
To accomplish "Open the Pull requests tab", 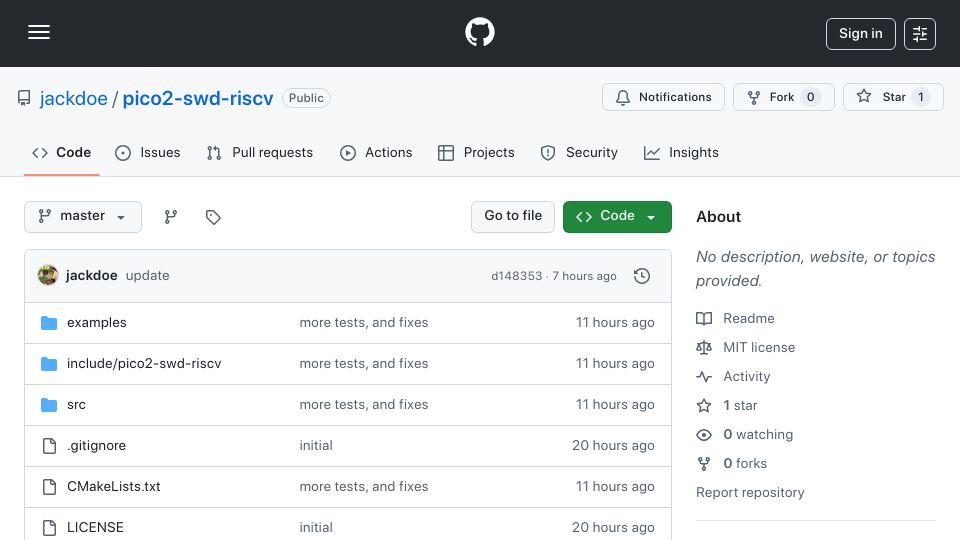I will click(260, 152).
